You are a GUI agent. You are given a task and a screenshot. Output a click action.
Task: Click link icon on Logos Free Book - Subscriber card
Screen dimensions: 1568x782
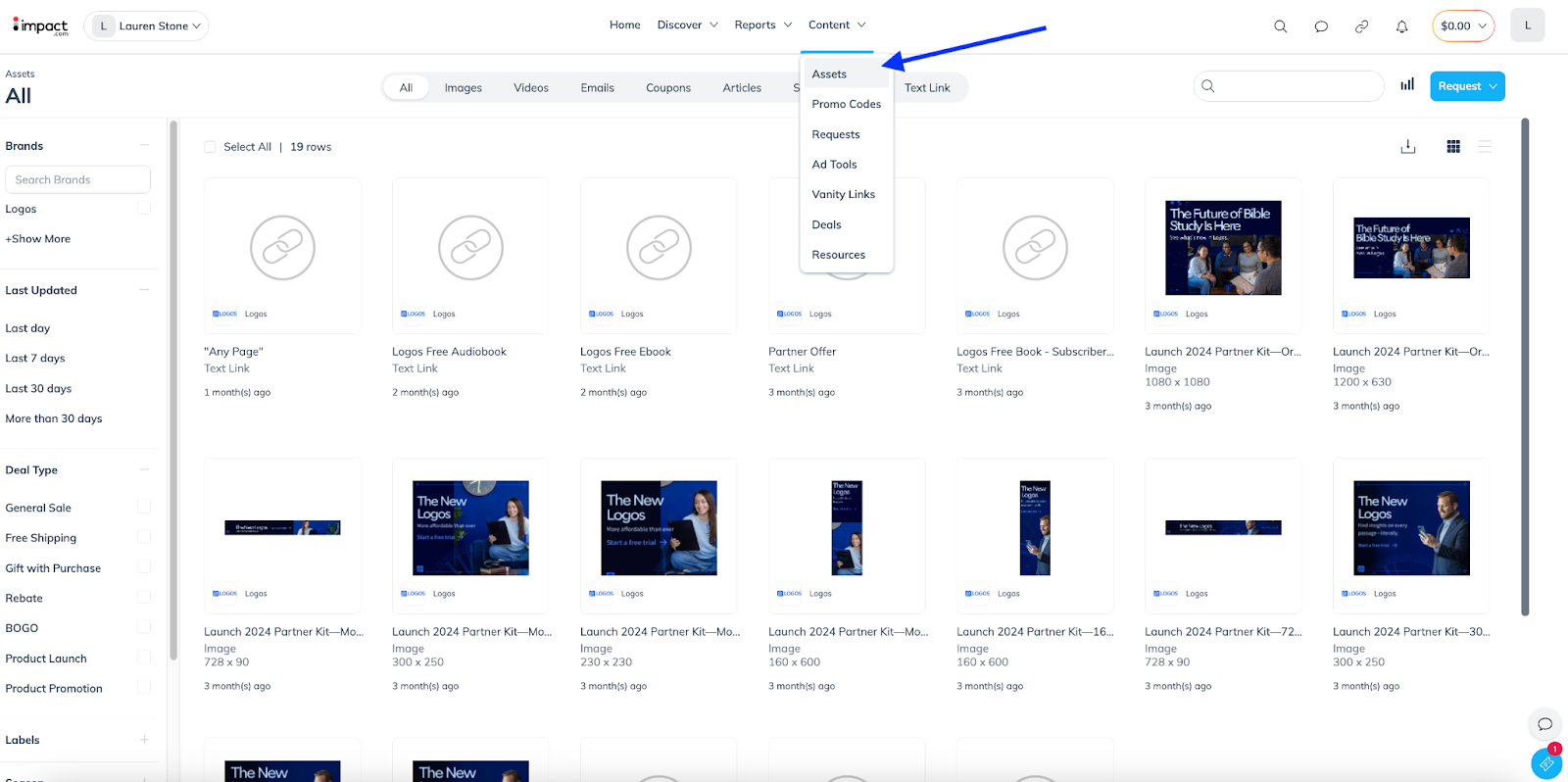pyautogui.click(x=1035, y=248)
